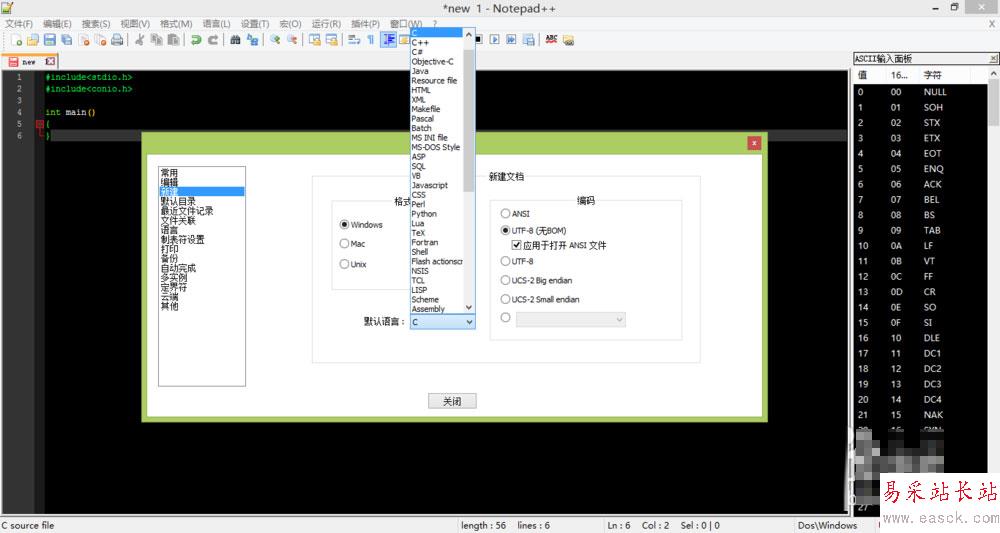Image resolution: width=1000 pixels, height=533 pixels.
Task: Click the green Undo arrow icon
Action: [196, 40]
